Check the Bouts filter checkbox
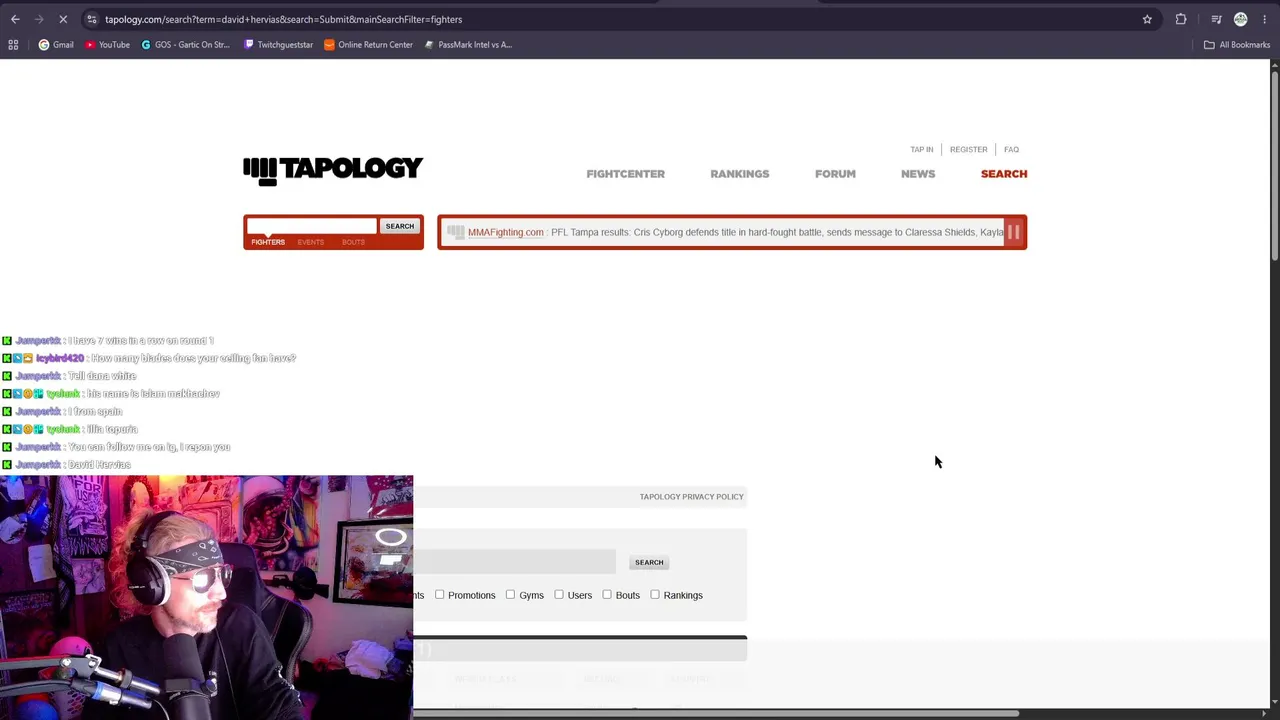 607,595
